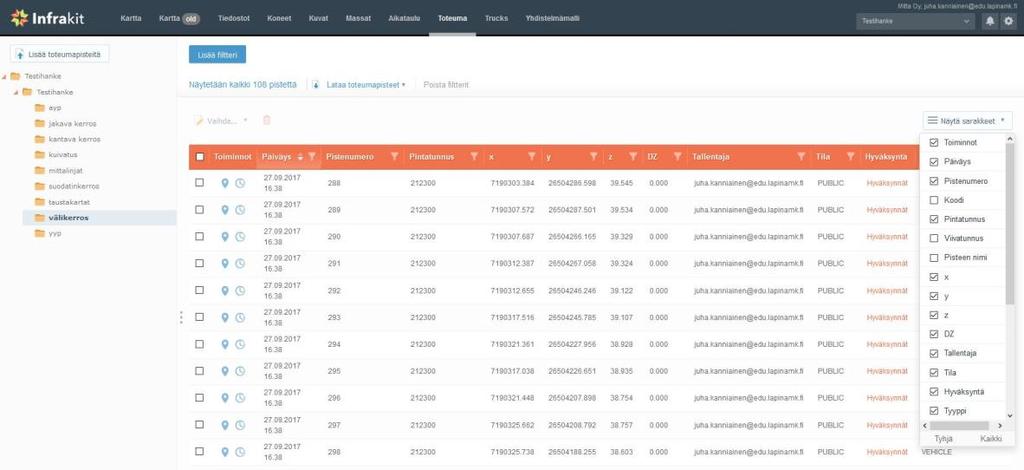Click Tyhjä to clear column selection
The width and height of the screenshot is (1024, 470).
pos(943,439)
